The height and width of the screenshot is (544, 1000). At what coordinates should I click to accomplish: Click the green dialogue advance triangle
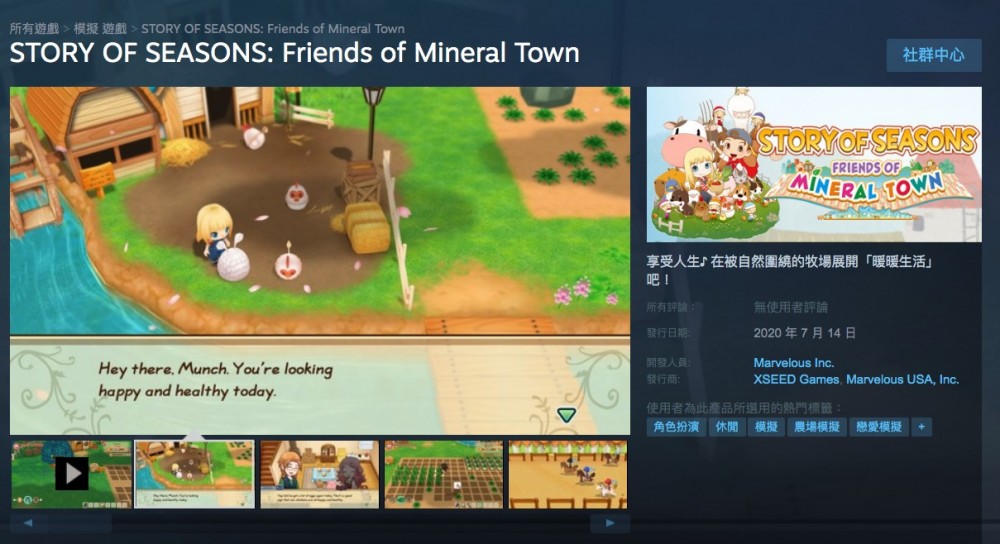[x=566, y=415]
